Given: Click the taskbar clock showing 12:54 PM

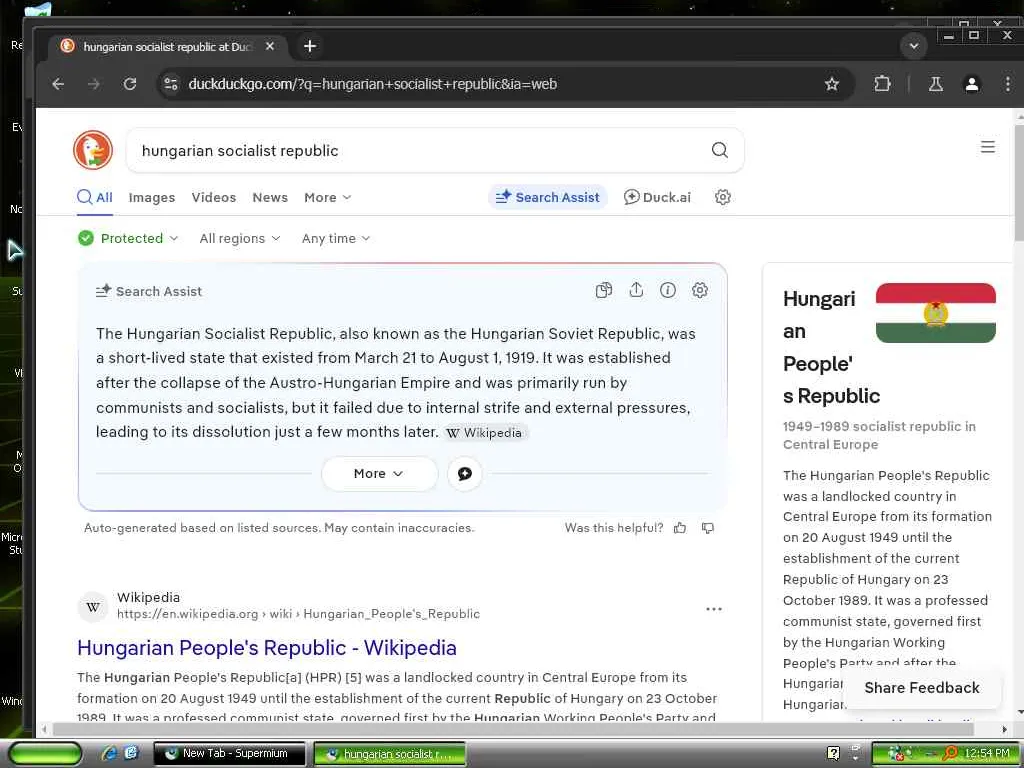Looking at the screenshot, I should coord(986,753).
